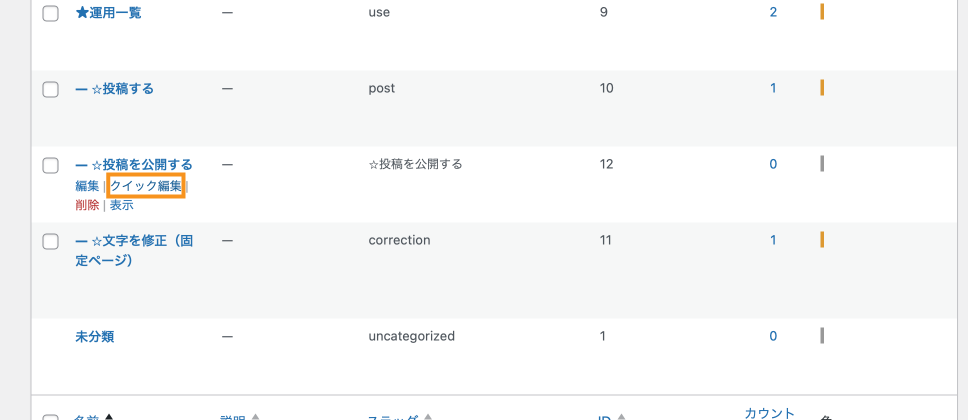
Task: Click 編集 under ☆投稿を公開する
Action: click(87, 186)
